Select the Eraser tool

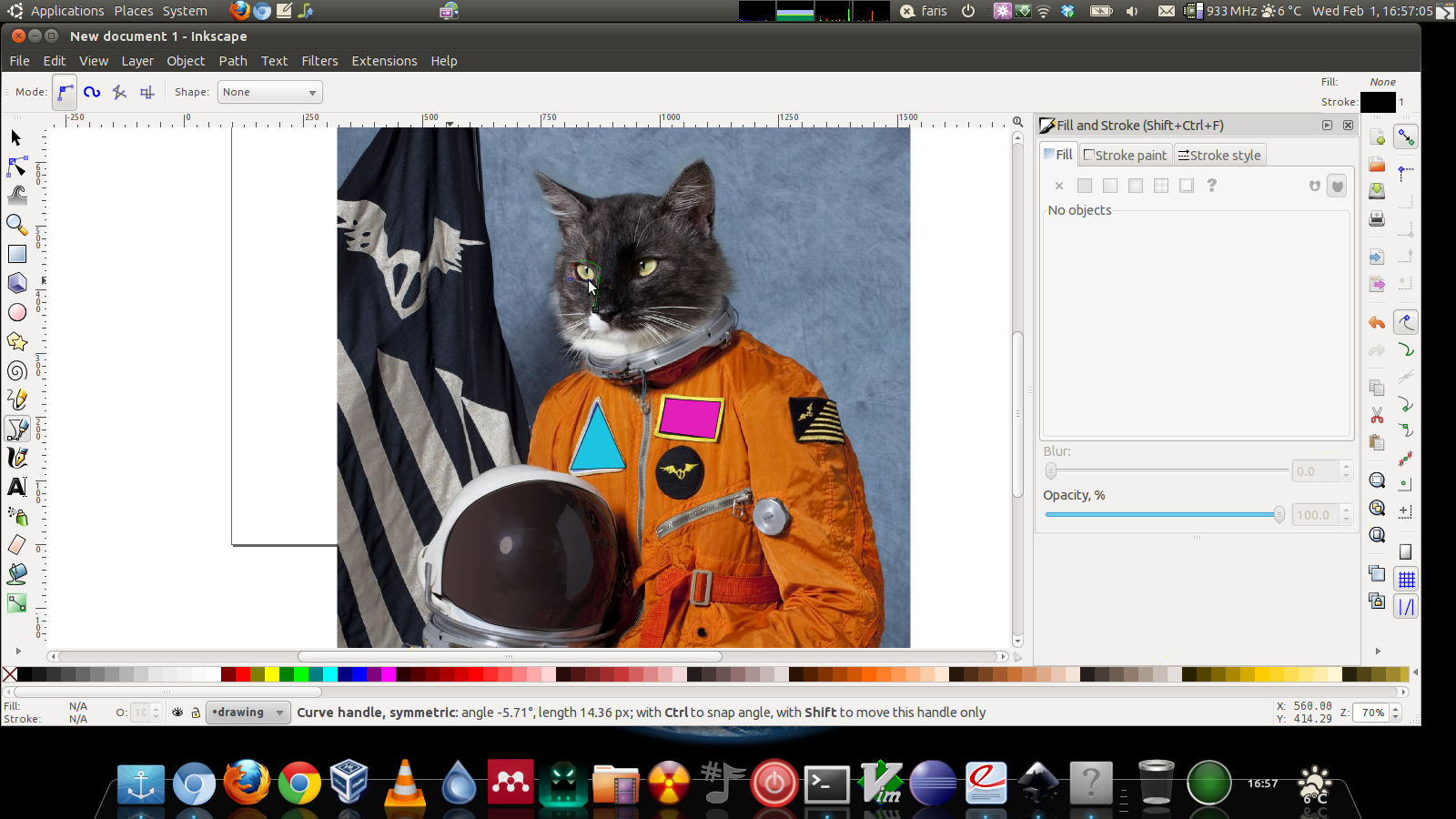pyautogui.click(x=16, y=545)
